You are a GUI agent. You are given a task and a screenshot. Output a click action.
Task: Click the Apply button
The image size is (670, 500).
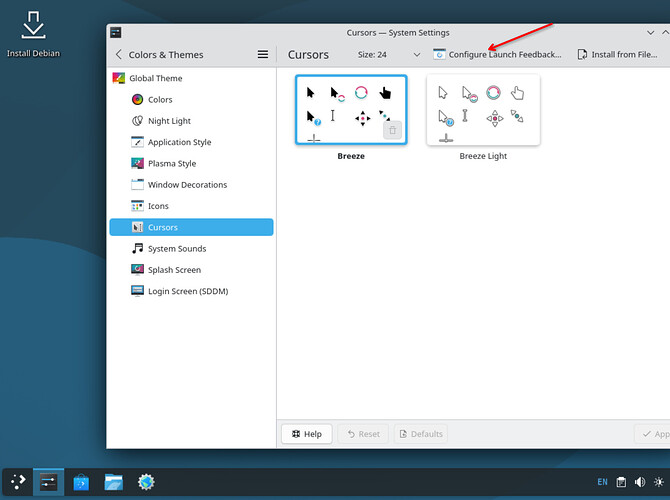[x=654, y=434]
